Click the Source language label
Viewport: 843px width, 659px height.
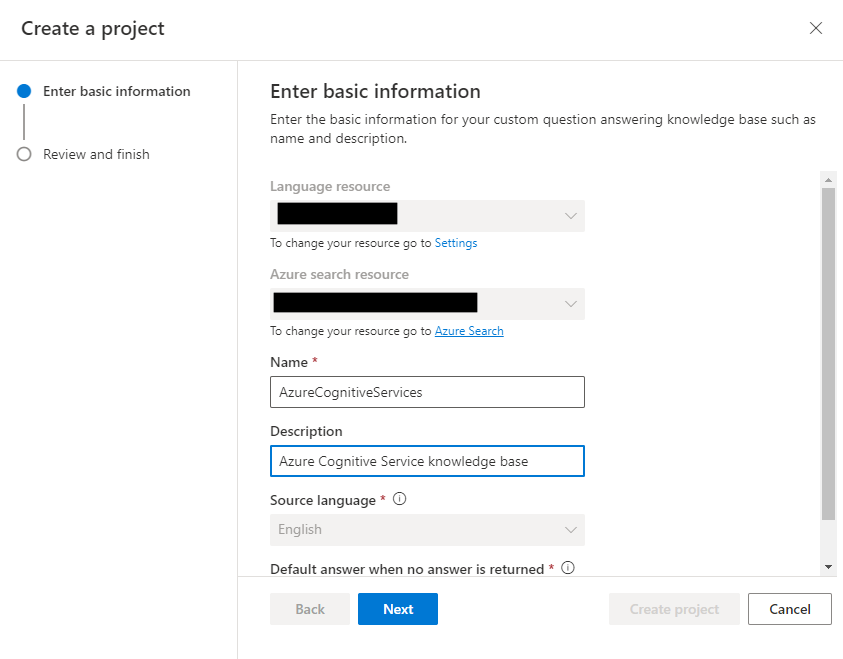(323, 500)
